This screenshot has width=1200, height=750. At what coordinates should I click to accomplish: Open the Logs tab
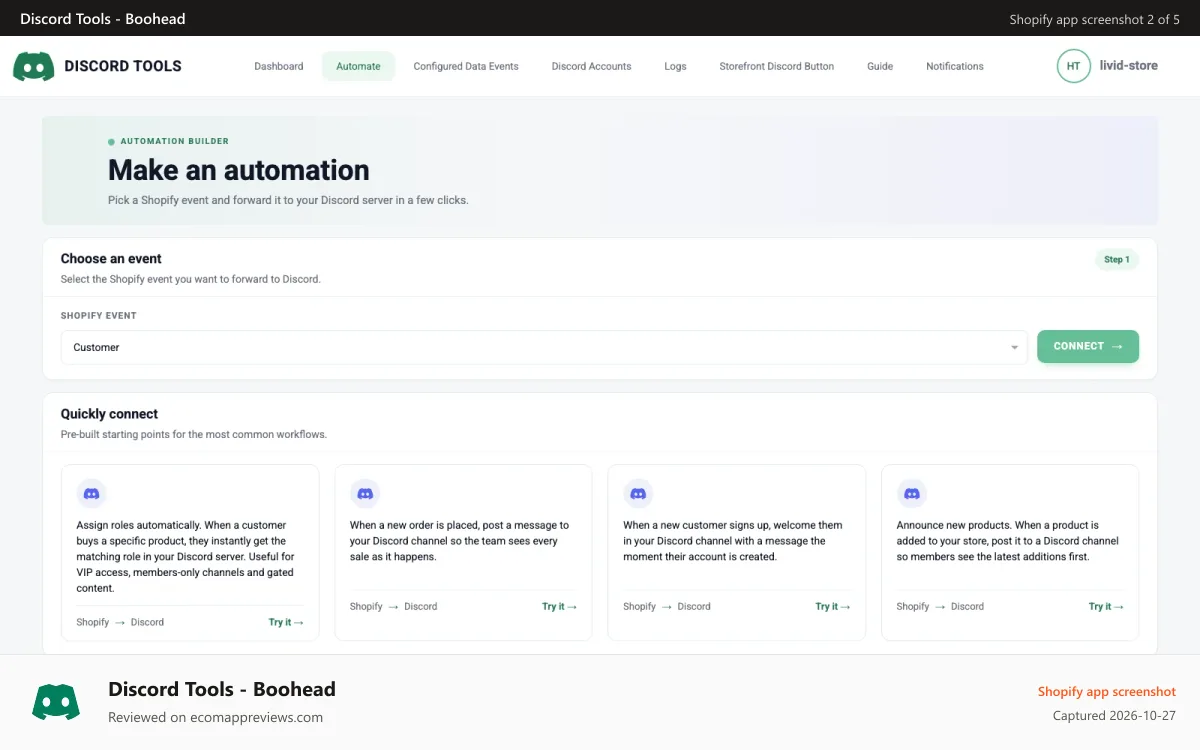point(675,66)
